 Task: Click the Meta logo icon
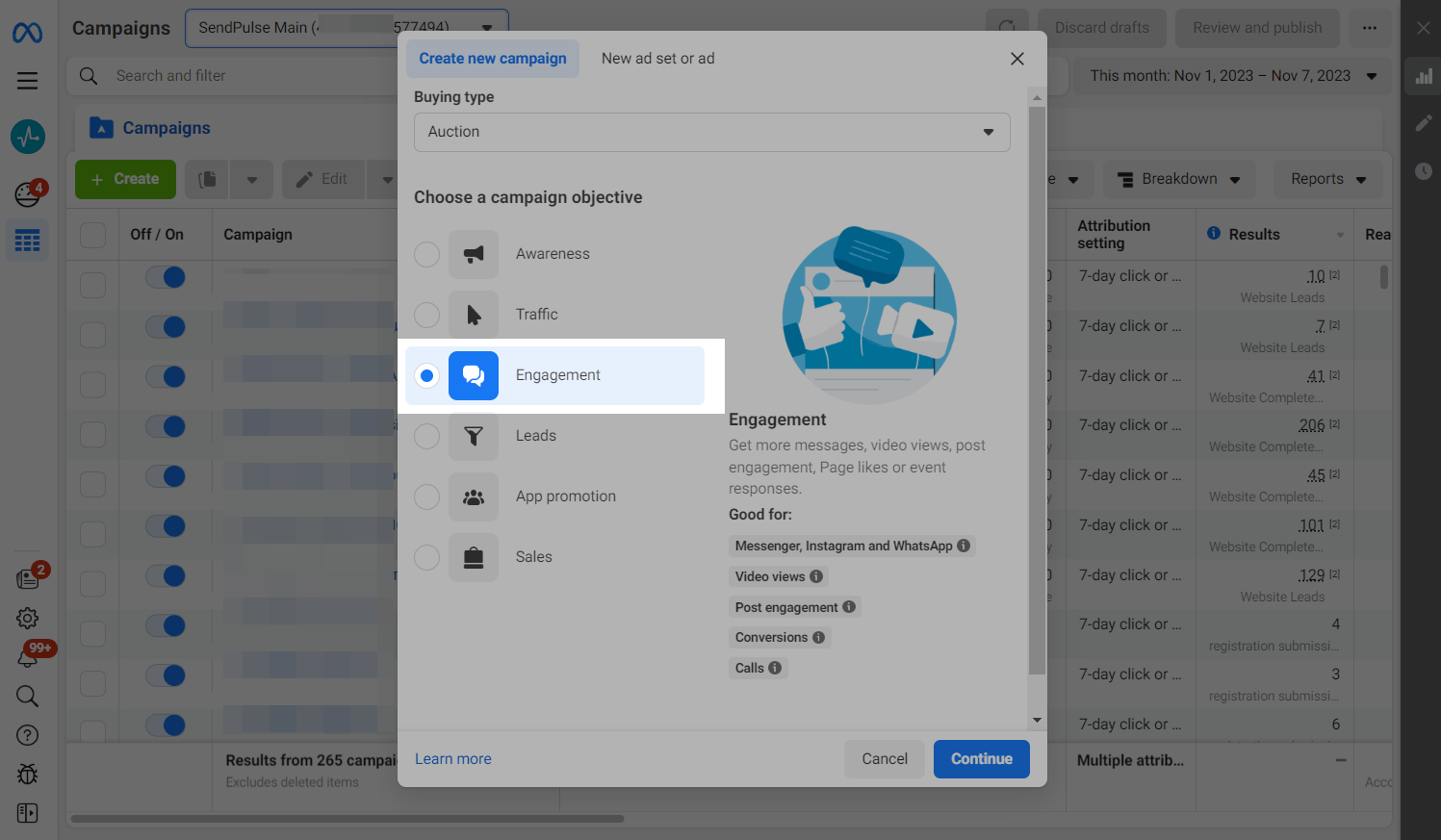(27, 33)
